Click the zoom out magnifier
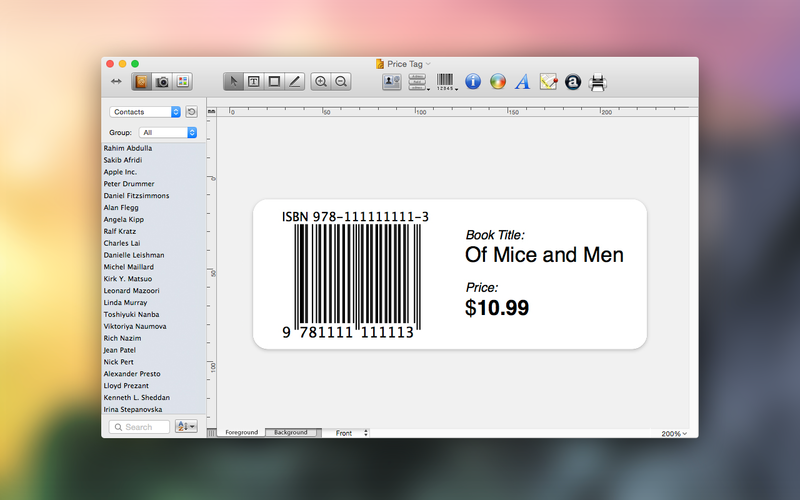Viewport: 800px width, 500px height. [x=341, y=82]
